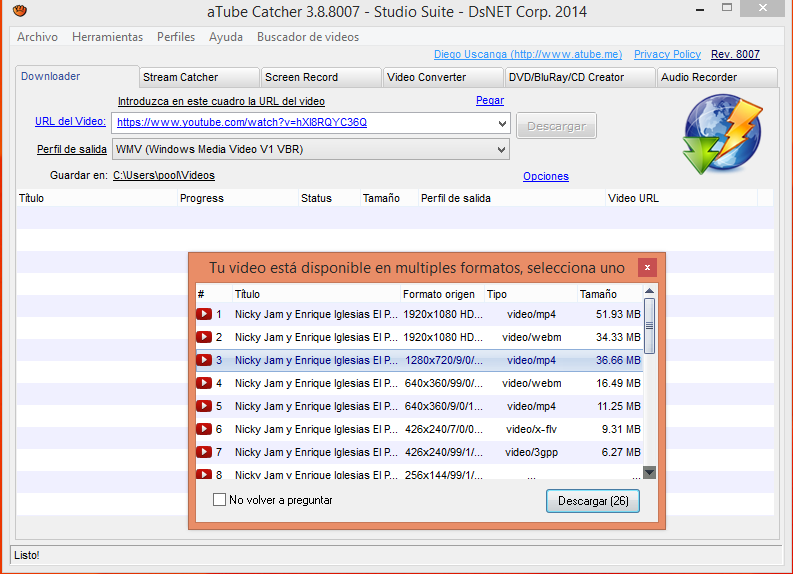Click YouTube icon for format row 6

pyautogui.click(x=204, y=429)
